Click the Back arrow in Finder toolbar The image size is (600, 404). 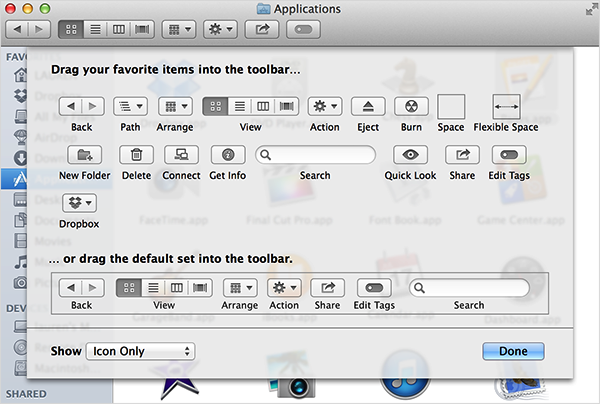click(17, 29)
